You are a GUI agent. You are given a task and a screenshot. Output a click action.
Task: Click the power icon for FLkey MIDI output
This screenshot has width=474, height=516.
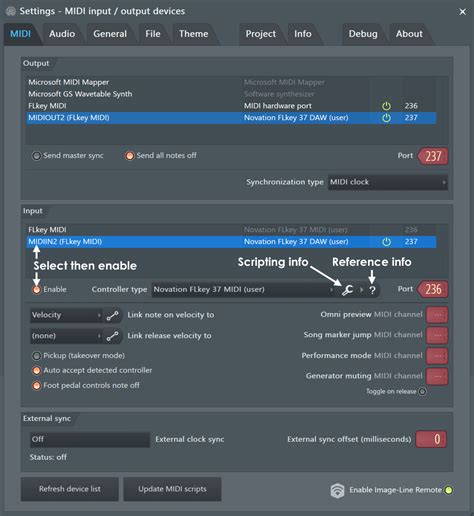386,106
